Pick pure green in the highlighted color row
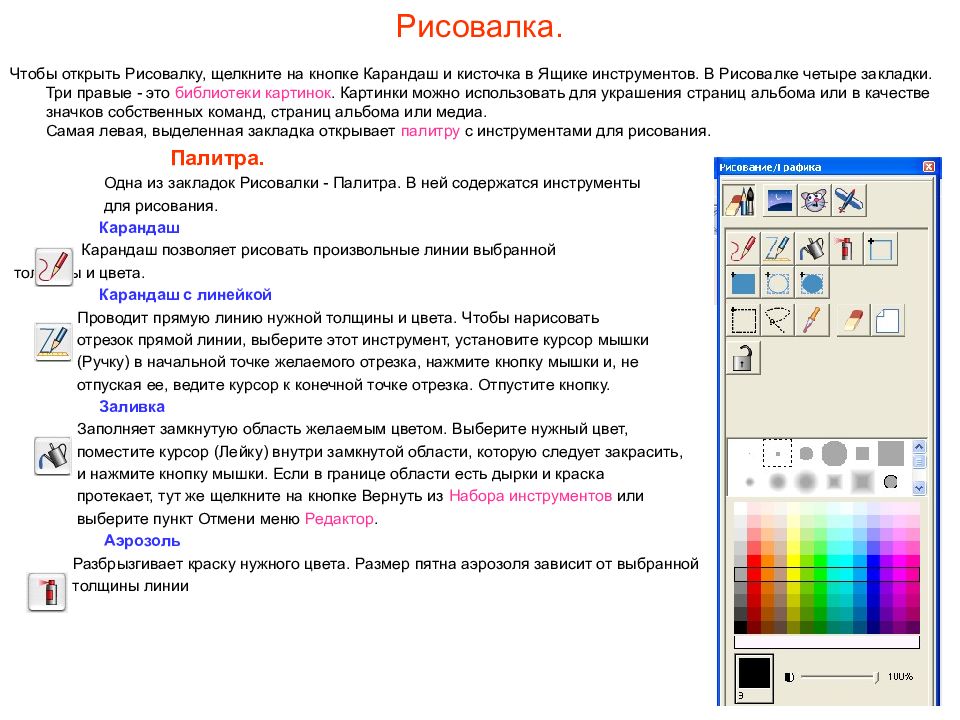960x720 pixels. [x=820, y=574]
